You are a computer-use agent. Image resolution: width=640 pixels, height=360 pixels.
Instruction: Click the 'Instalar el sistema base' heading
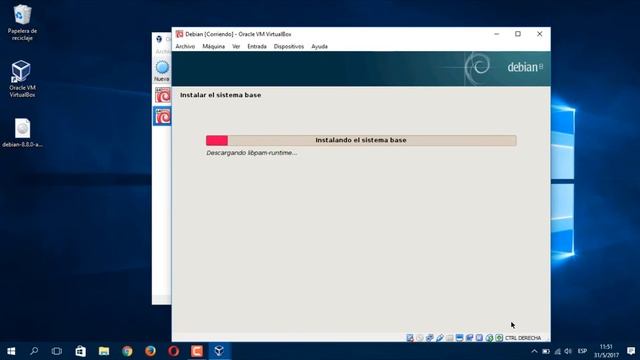coord(220,95)
